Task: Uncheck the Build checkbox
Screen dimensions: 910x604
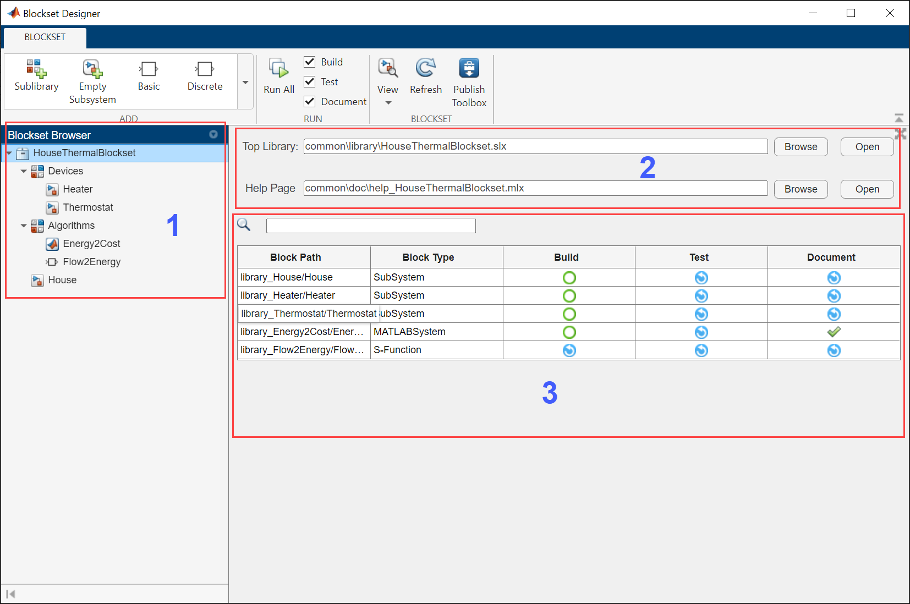Action: (310, 62)
